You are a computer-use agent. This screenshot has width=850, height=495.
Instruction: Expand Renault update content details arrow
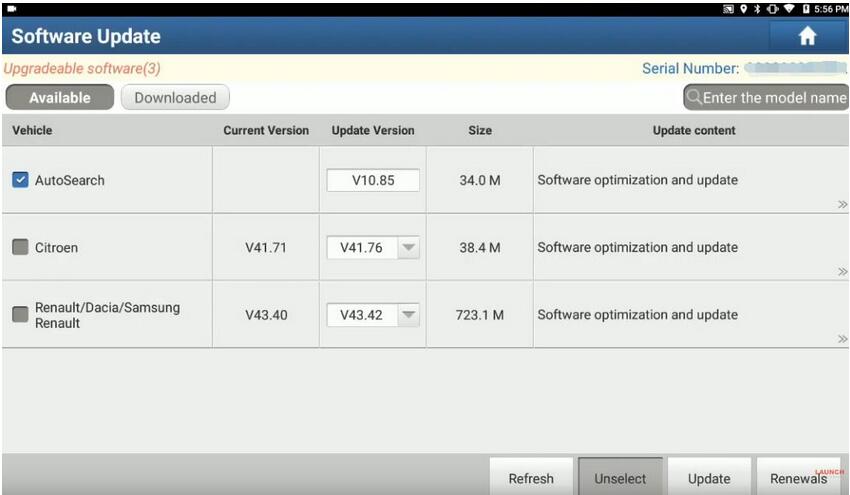842,339
